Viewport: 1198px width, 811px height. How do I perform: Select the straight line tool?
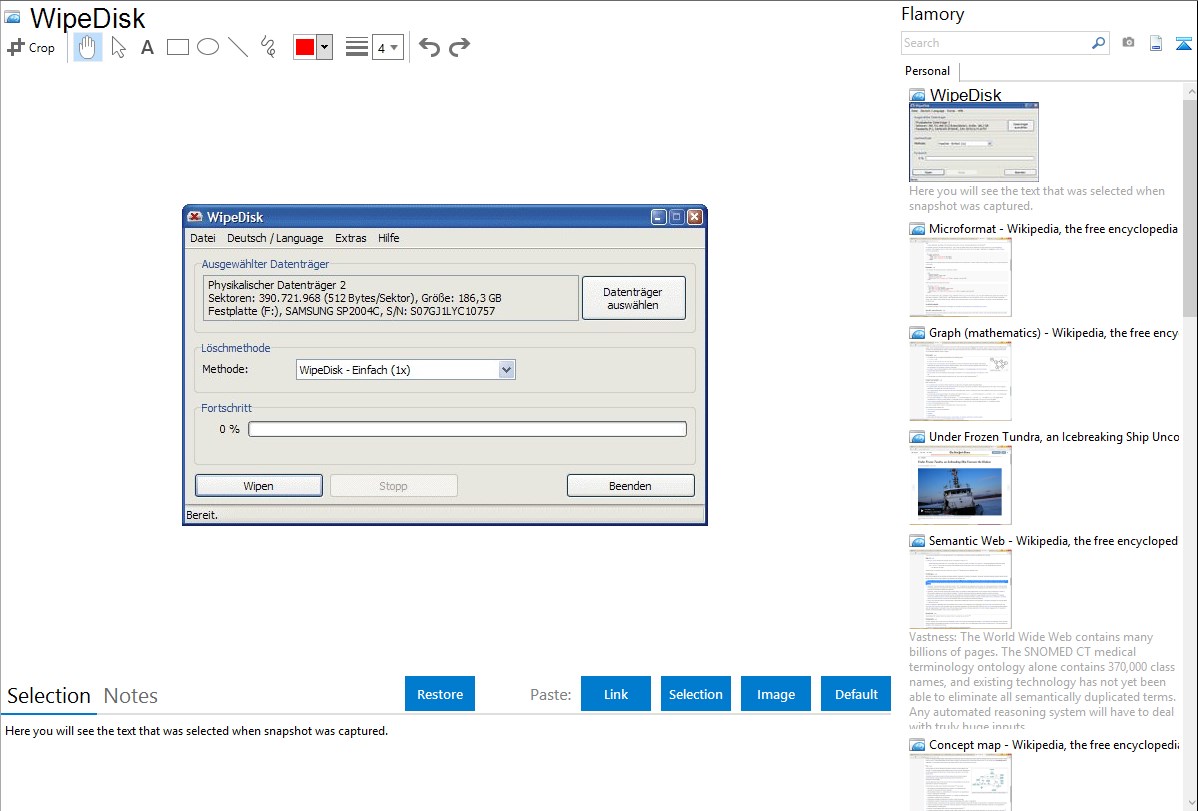[x=238, y=47]
